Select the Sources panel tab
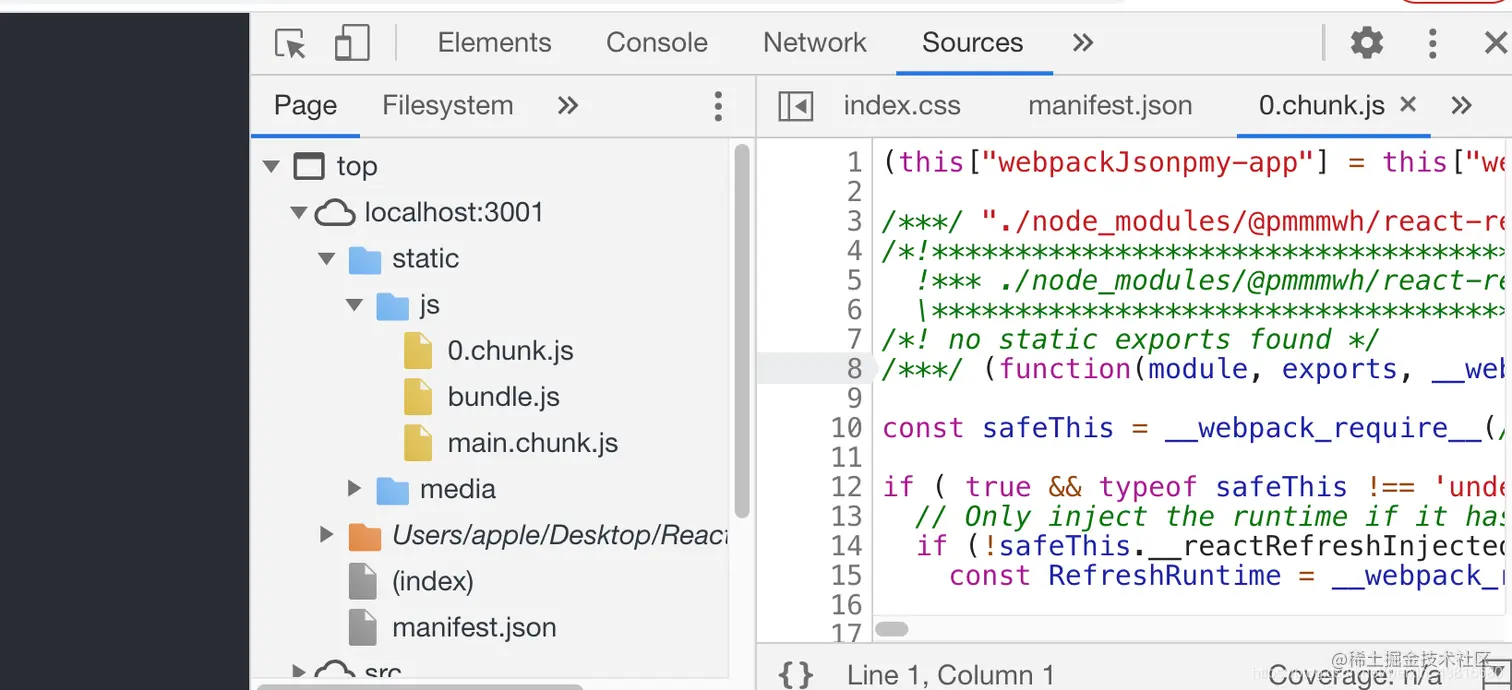Screen dimensions: 1512x690 click(x=973, y=43)
